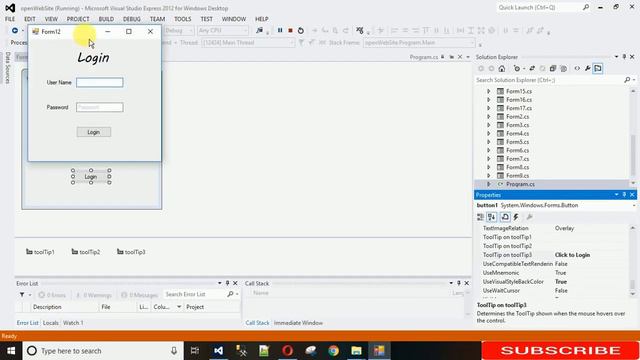Image resolution: width=640 pixels, height=360 pixels.
Task: Restart the debugging session
Action: point(301,30)
